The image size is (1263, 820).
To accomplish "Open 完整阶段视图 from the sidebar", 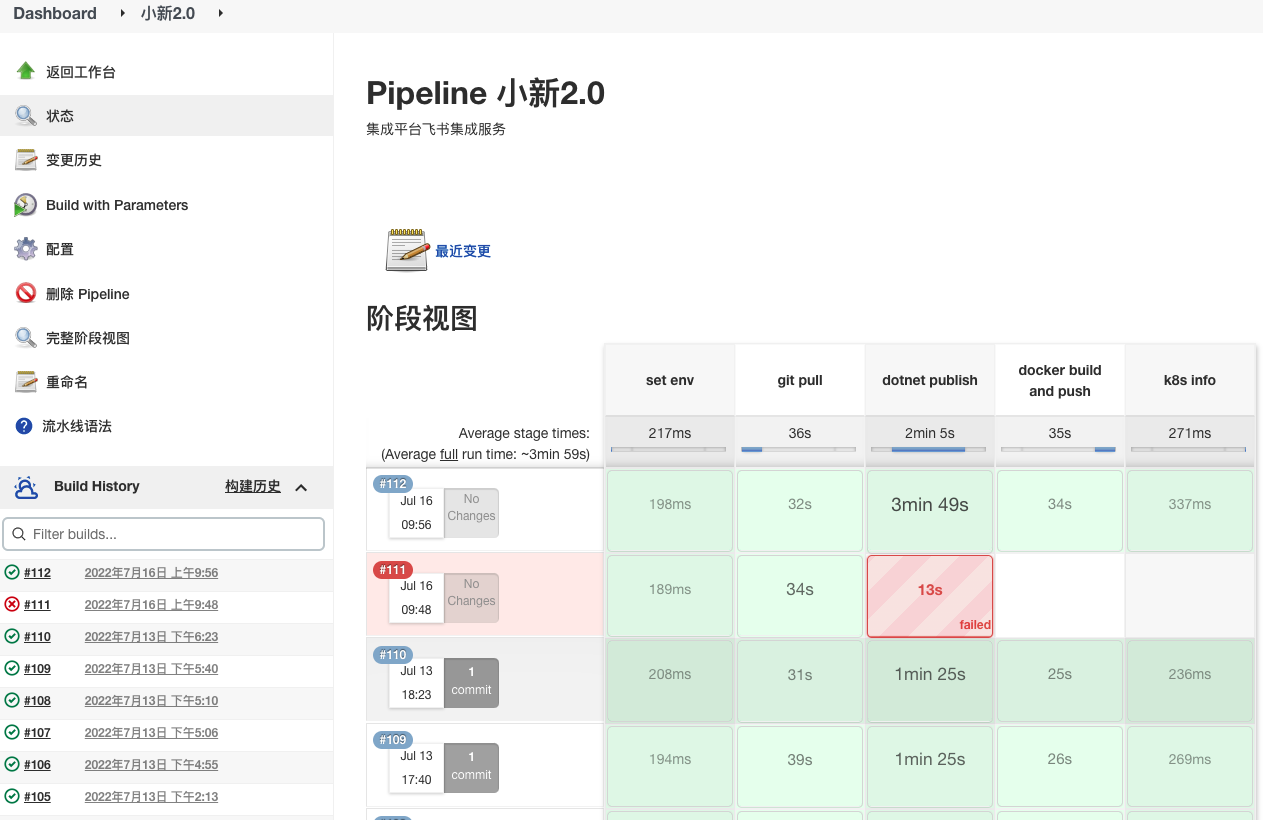I will pyautogui.click(x=87, y=337).
